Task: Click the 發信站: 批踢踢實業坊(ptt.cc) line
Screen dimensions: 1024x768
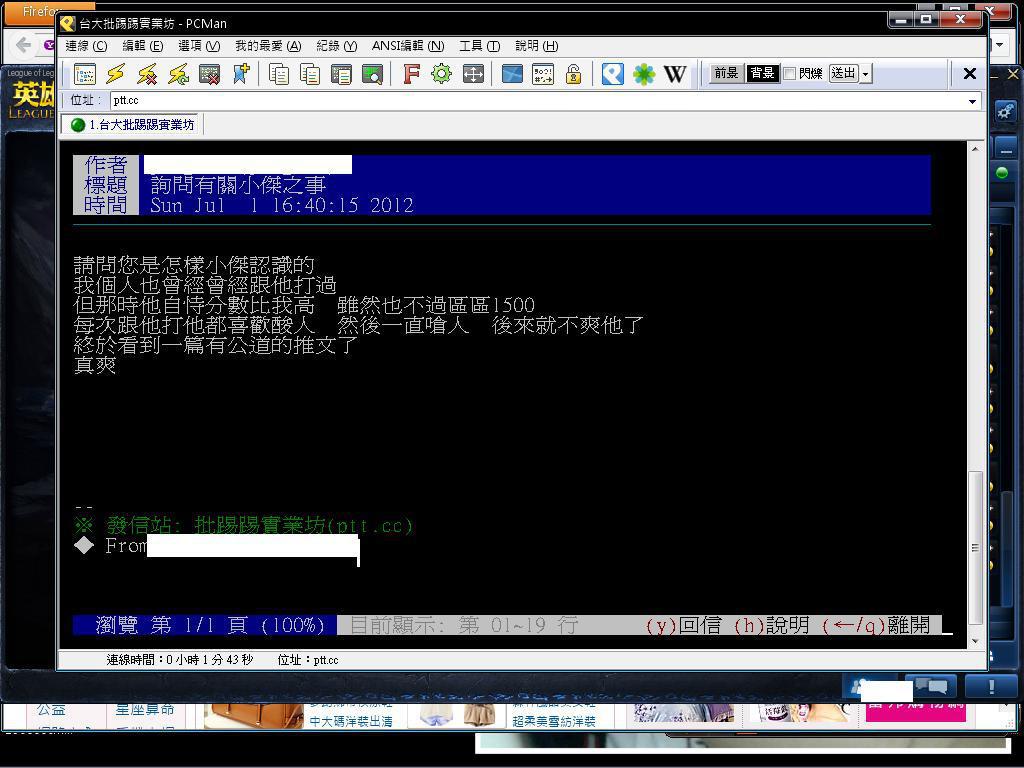Action: point(243,525)
